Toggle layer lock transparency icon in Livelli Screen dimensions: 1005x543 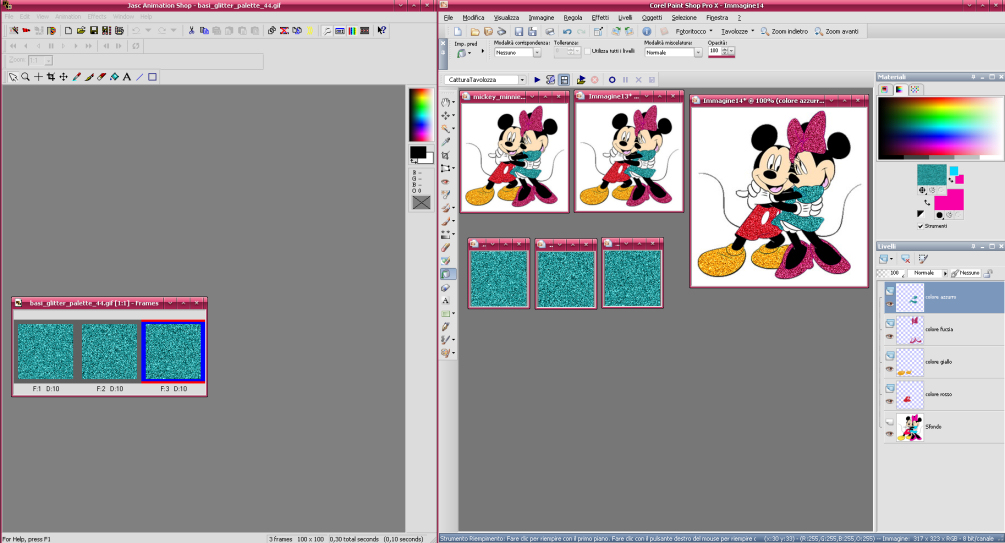[x=988, y=274]
